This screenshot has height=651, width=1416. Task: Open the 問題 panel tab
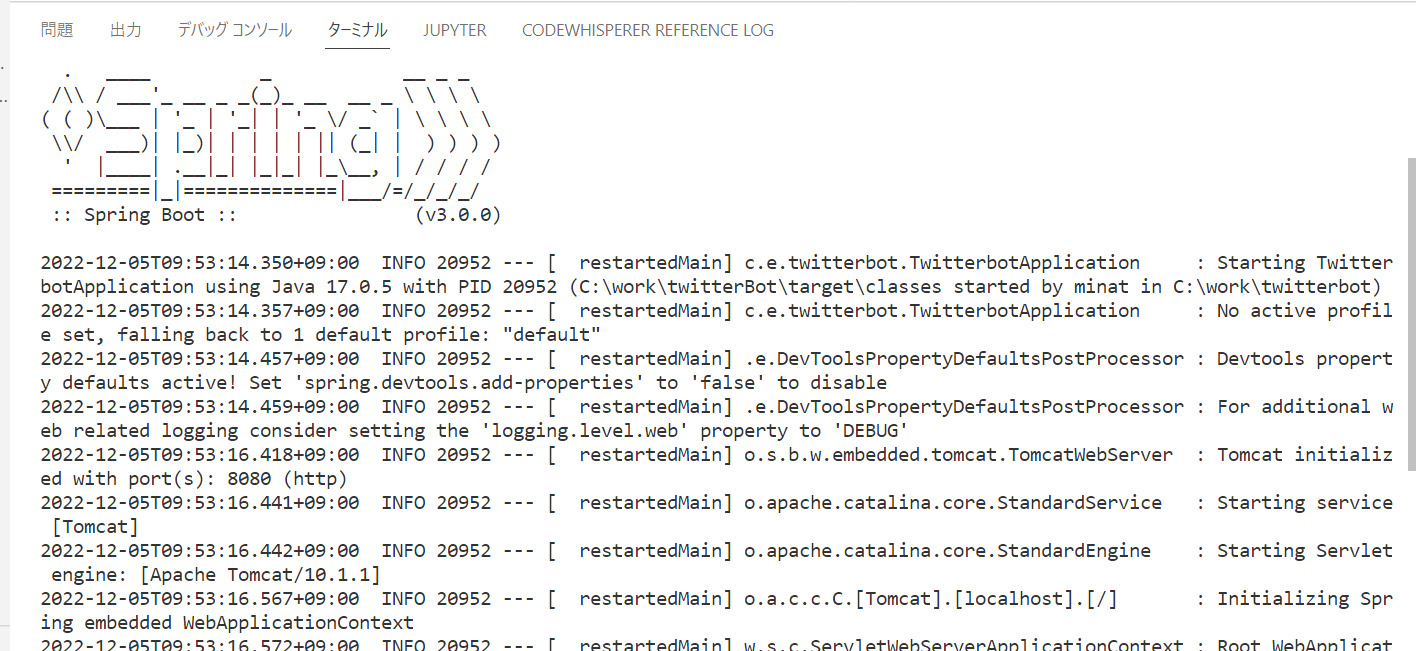coord(57,30)
